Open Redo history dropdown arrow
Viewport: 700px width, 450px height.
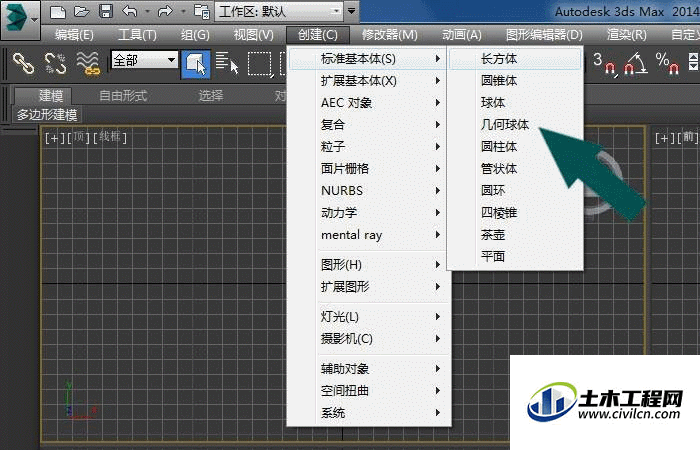[x=183, y=11]
